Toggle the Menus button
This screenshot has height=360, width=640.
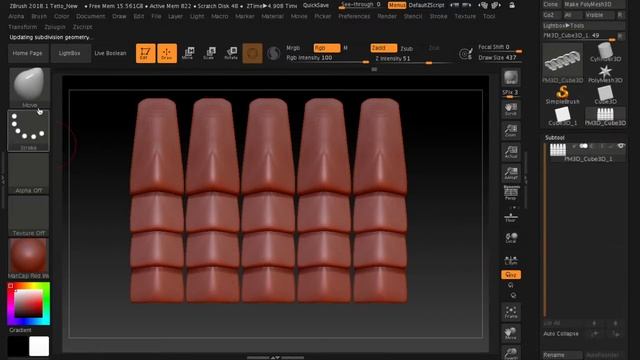[x=397, y=5]
